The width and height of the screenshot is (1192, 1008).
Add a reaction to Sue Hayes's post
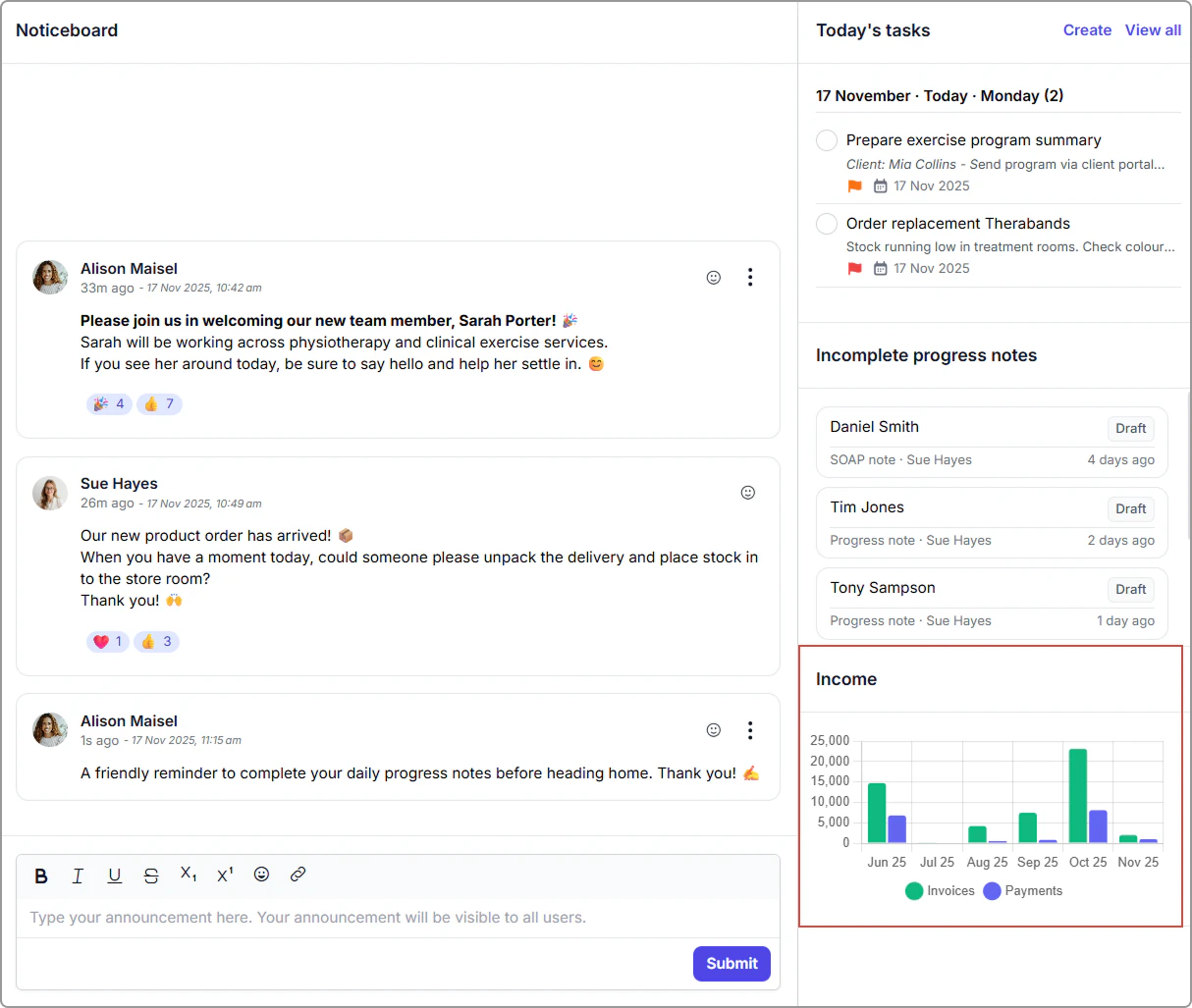point(748,493)
